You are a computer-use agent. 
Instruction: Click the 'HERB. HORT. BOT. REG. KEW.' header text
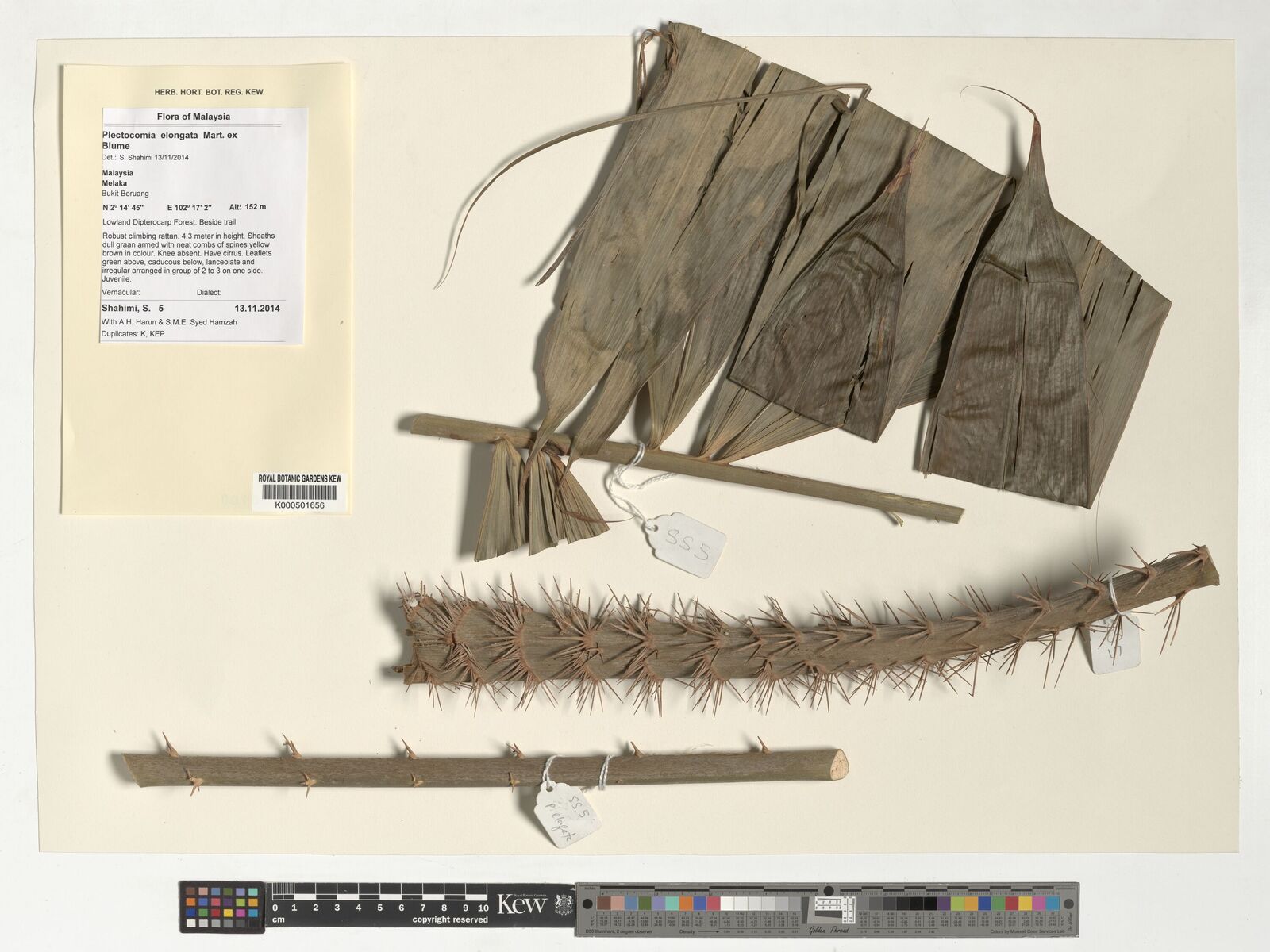(x=210, y=92)
